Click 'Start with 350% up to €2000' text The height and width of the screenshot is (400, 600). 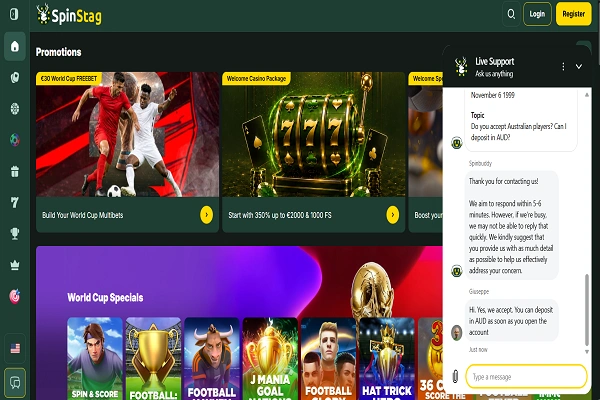[x=280, y=215]
